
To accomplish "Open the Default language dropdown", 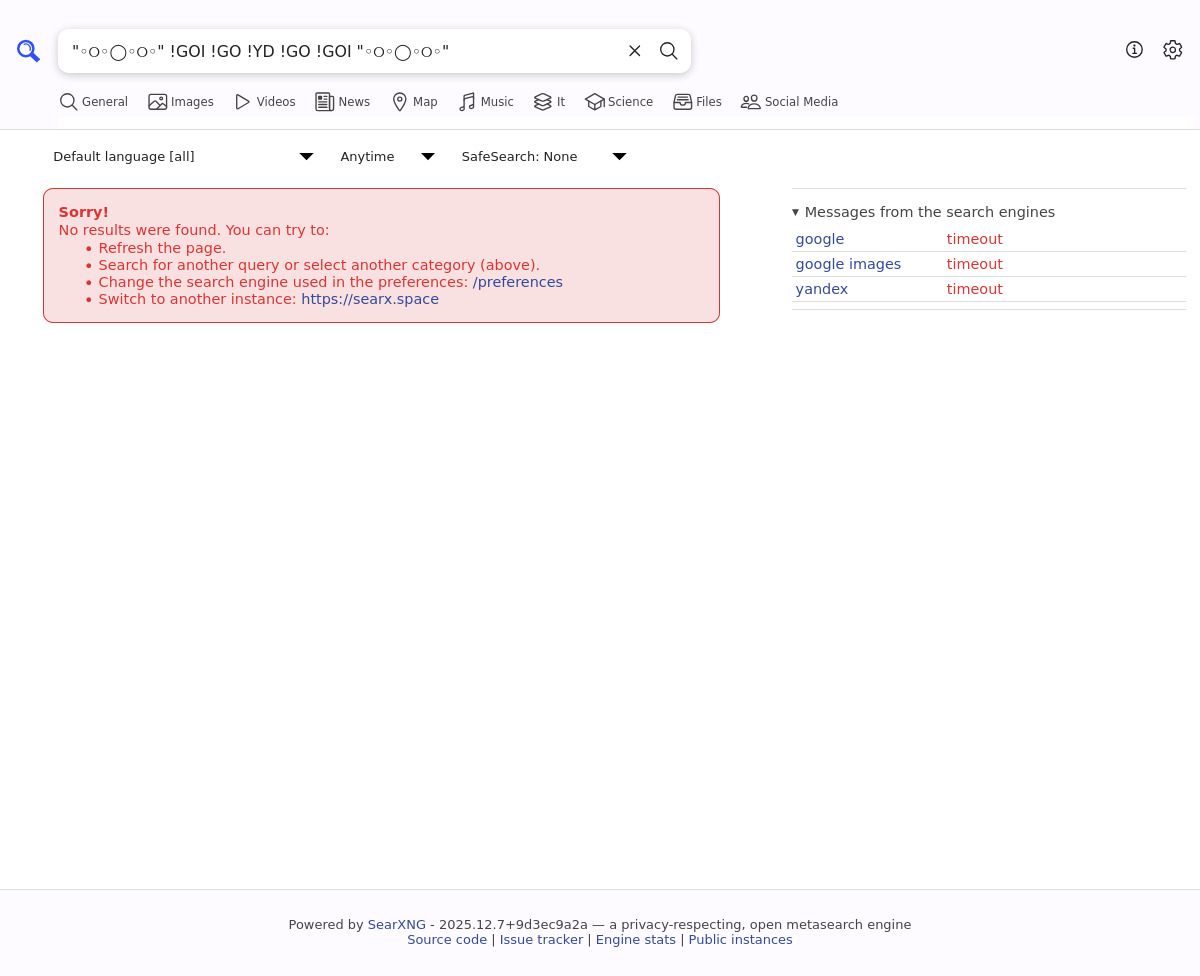I will 183,157.
